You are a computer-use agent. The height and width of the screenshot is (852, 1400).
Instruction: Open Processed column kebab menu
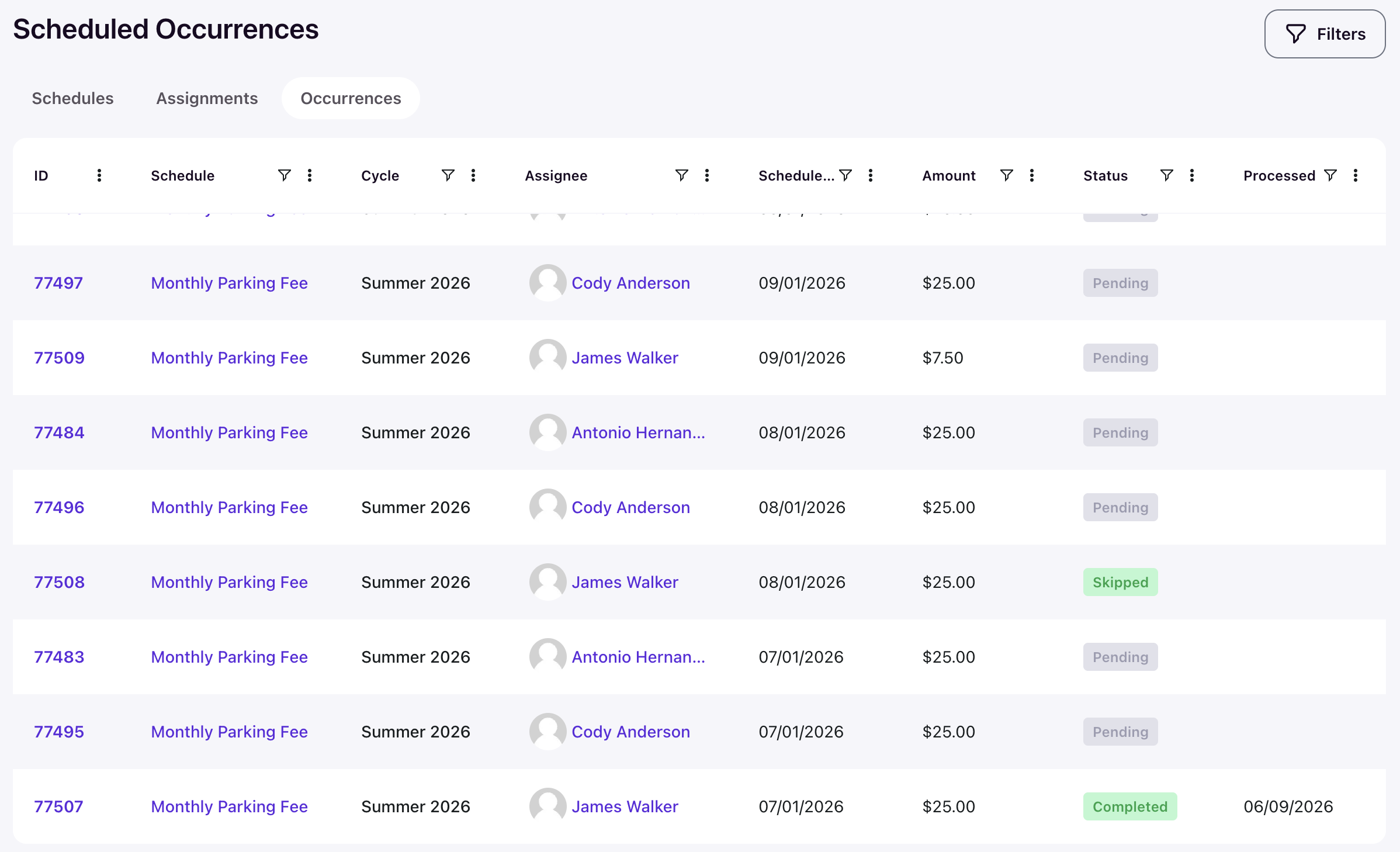pos(1356,175)
